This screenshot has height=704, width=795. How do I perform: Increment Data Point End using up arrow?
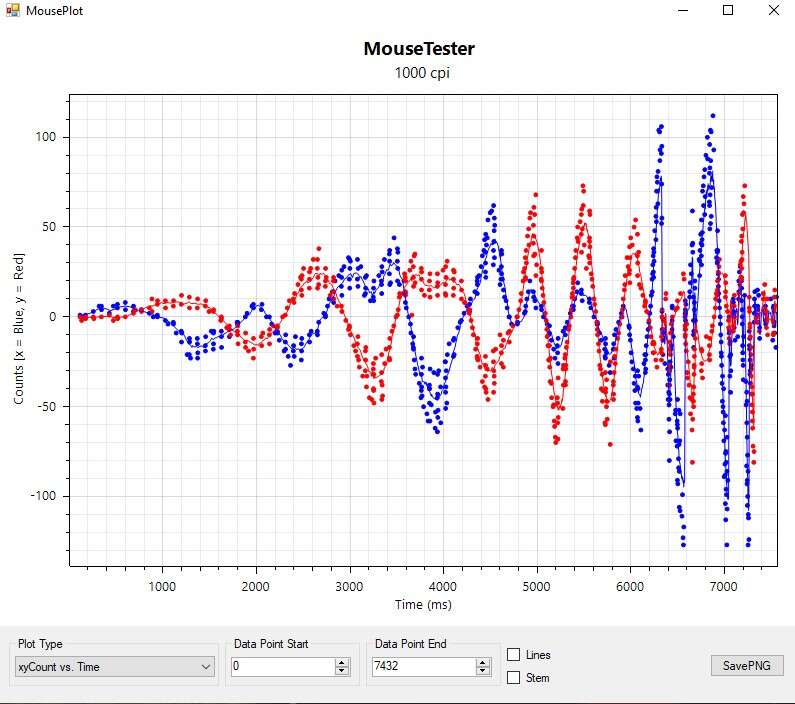pyautogui.click(x=484, y=662)
